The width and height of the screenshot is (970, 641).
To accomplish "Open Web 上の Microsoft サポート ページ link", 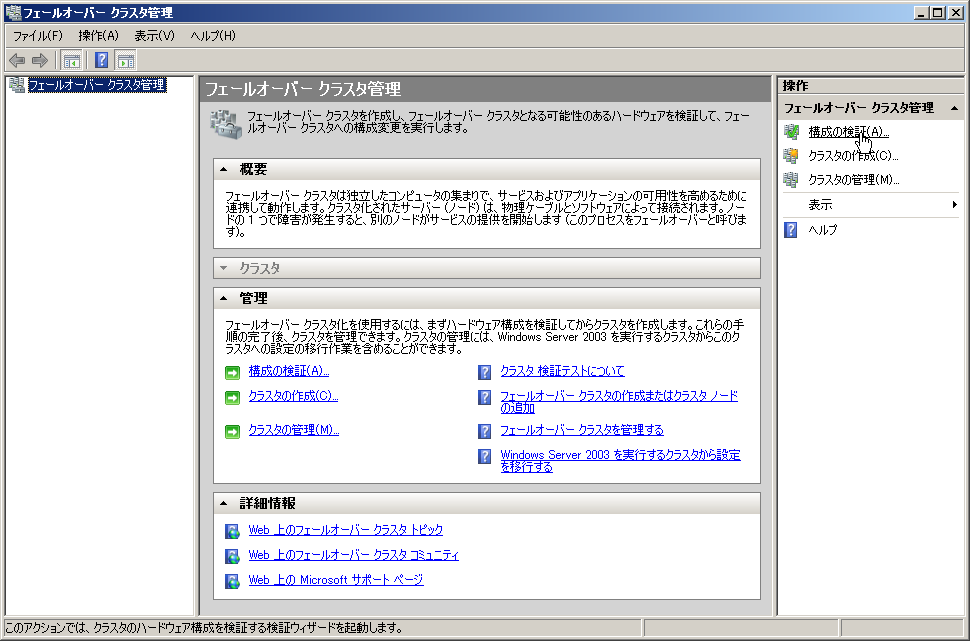I will tap(336, 580).
